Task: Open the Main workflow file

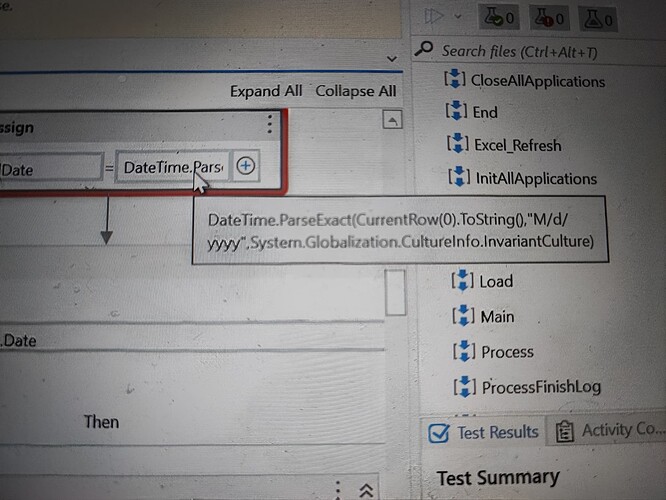Action: (x=497, y=316)
